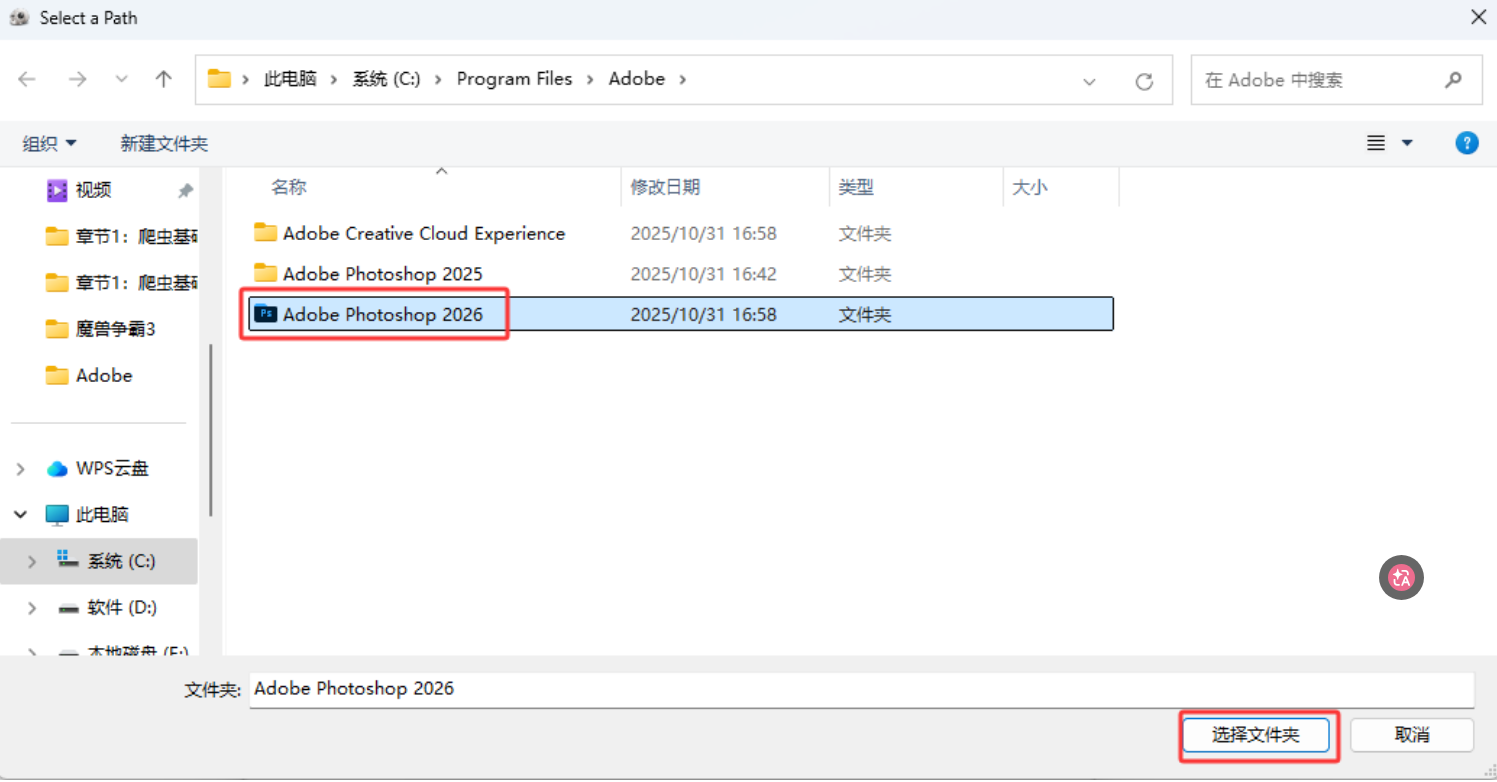This screenshot has width=1497, height=782.
Task: Sort by the 类型 column header
Action: (x=855, y=187)
